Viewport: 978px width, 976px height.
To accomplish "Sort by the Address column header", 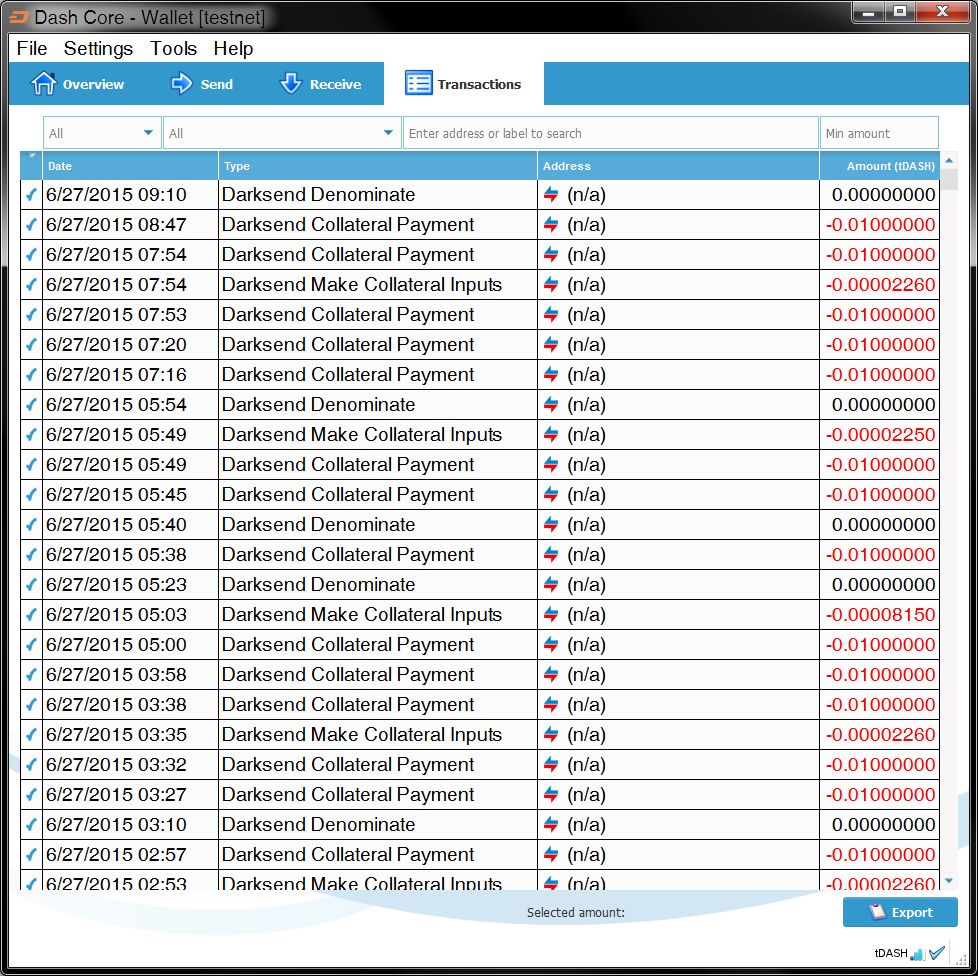I will (x=678, y=166).
